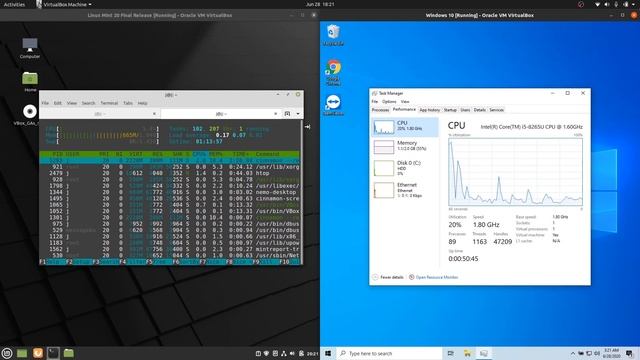Launch Firefox from Mint panel

pyautogui.click(x=38, y=353)
